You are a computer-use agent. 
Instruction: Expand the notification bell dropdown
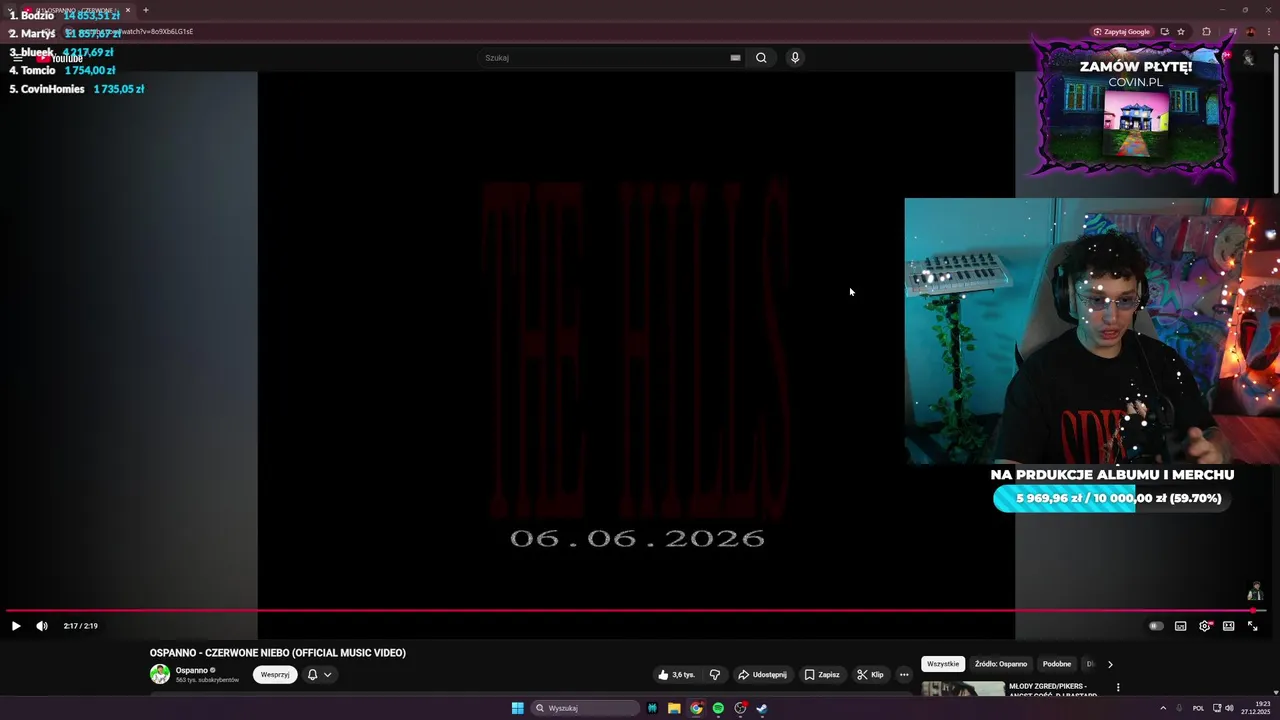[319, 675]
